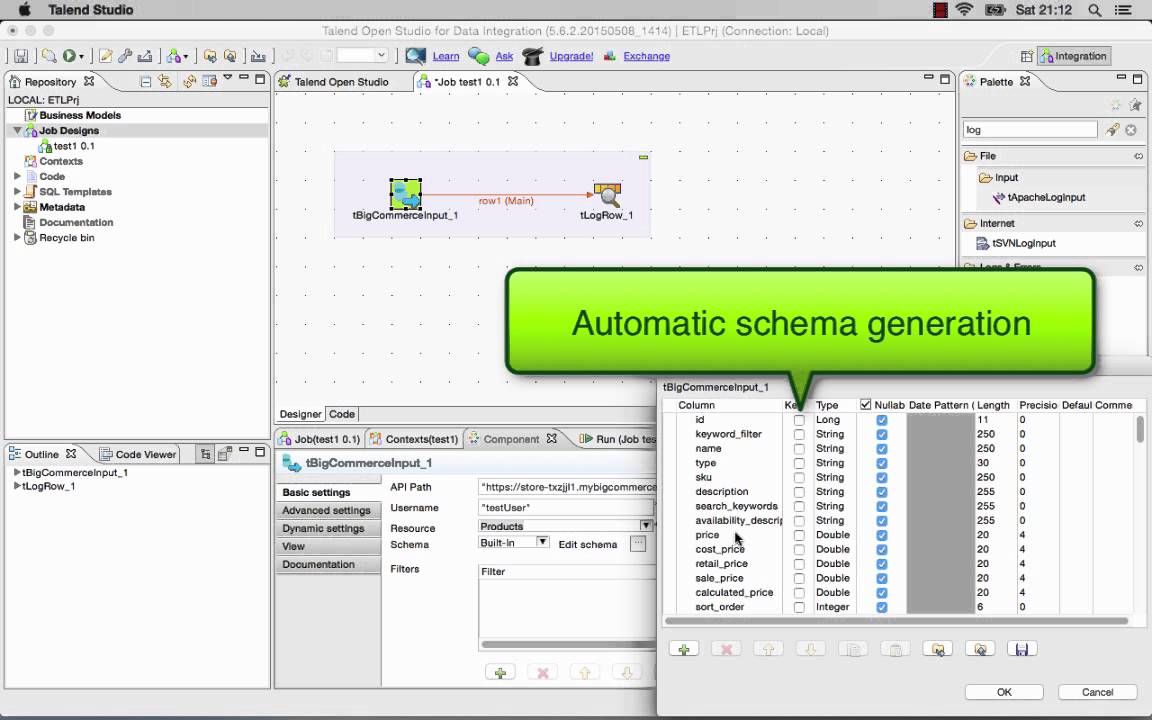Image resolution: width=1152 pixels, height=720 pixels.
Task: Toggle Nullable checkbox for sort_order column
Action: [x=882, y=607]
